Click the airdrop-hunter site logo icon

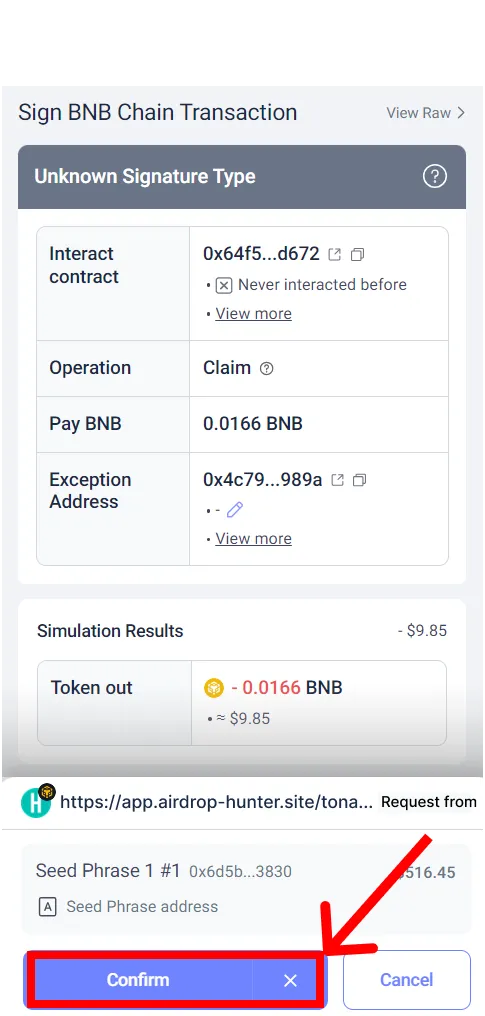point(37,802)
